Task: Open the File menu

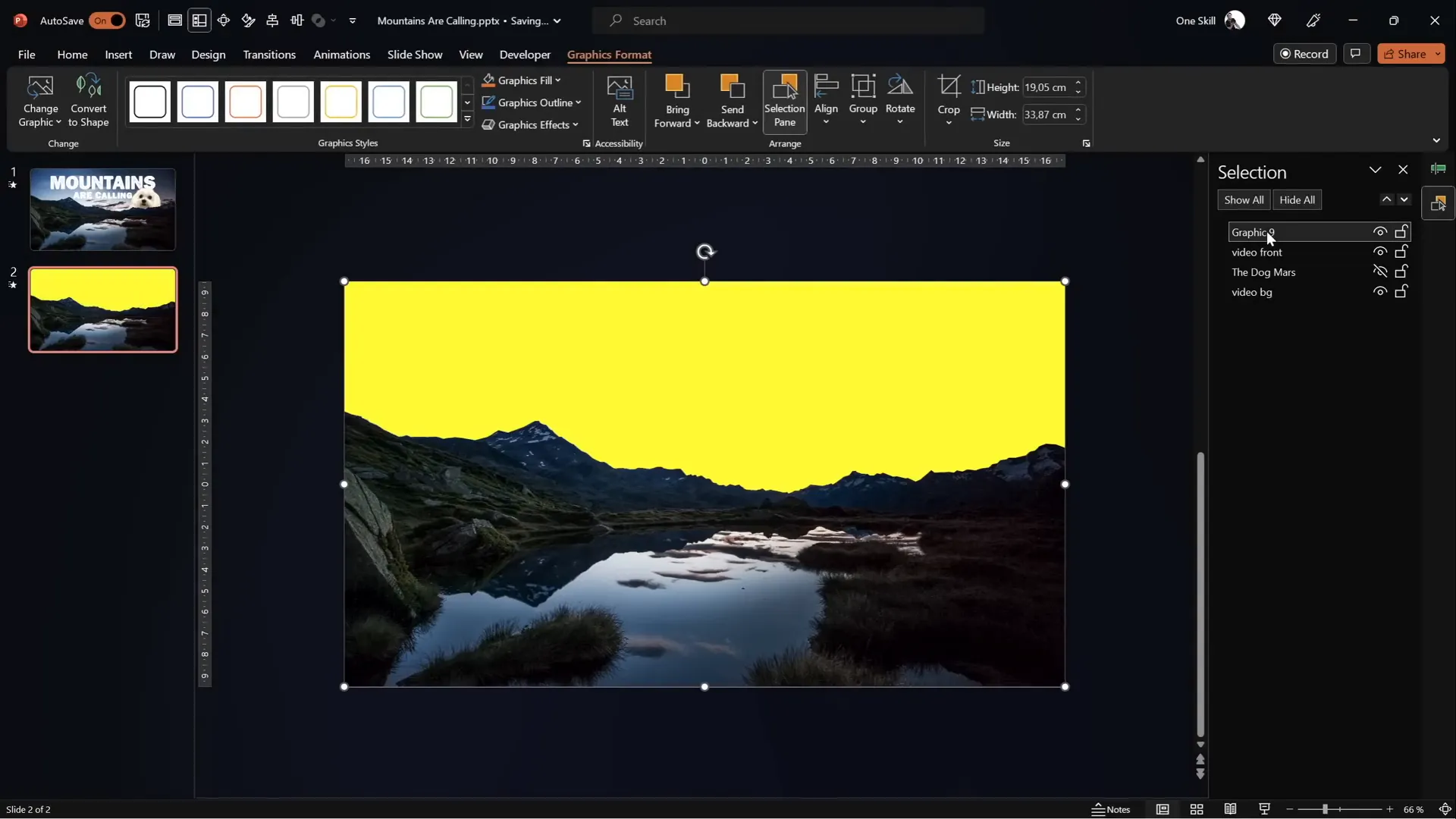Action: tap(27, 55)
